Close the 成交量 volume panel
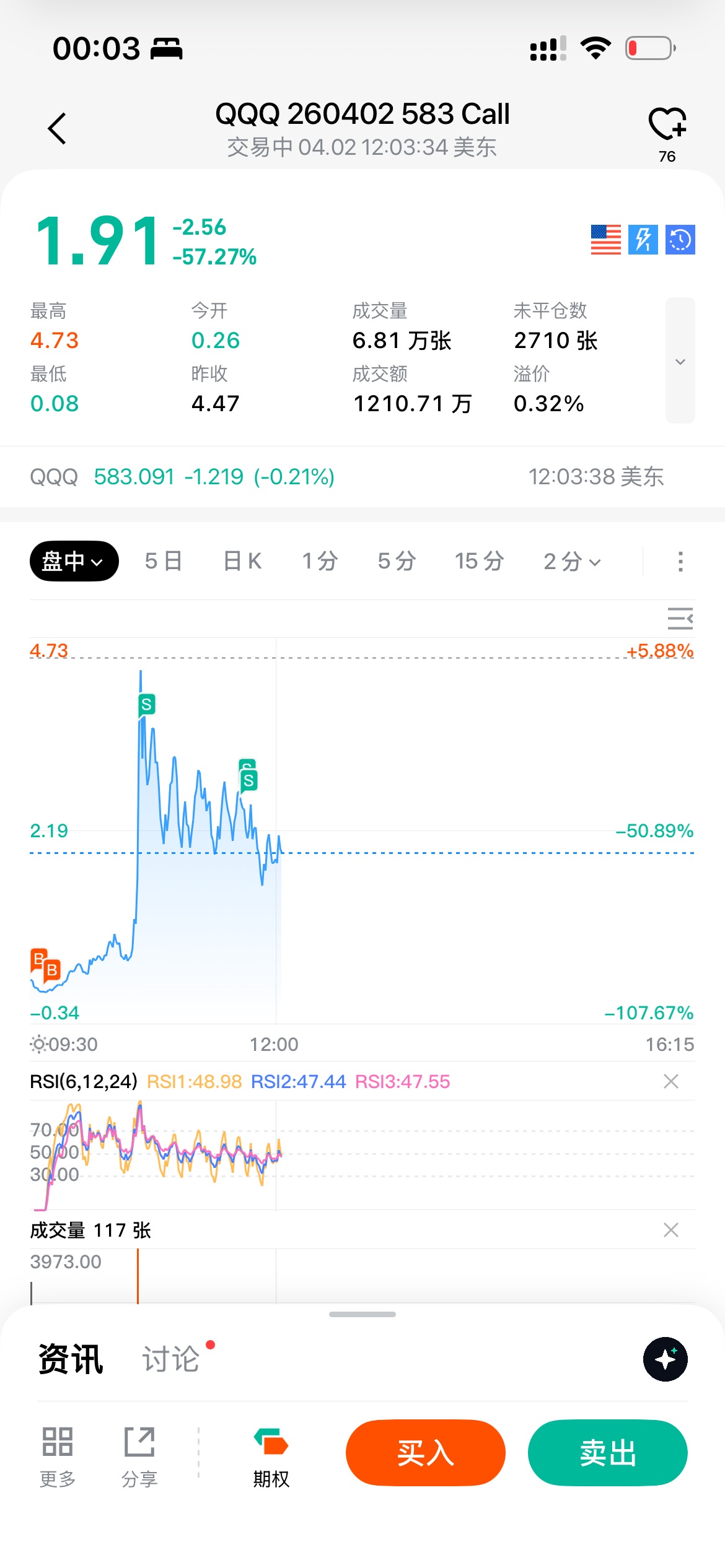Viewport: 725px width, 1568px height. tap(670, 1230)
